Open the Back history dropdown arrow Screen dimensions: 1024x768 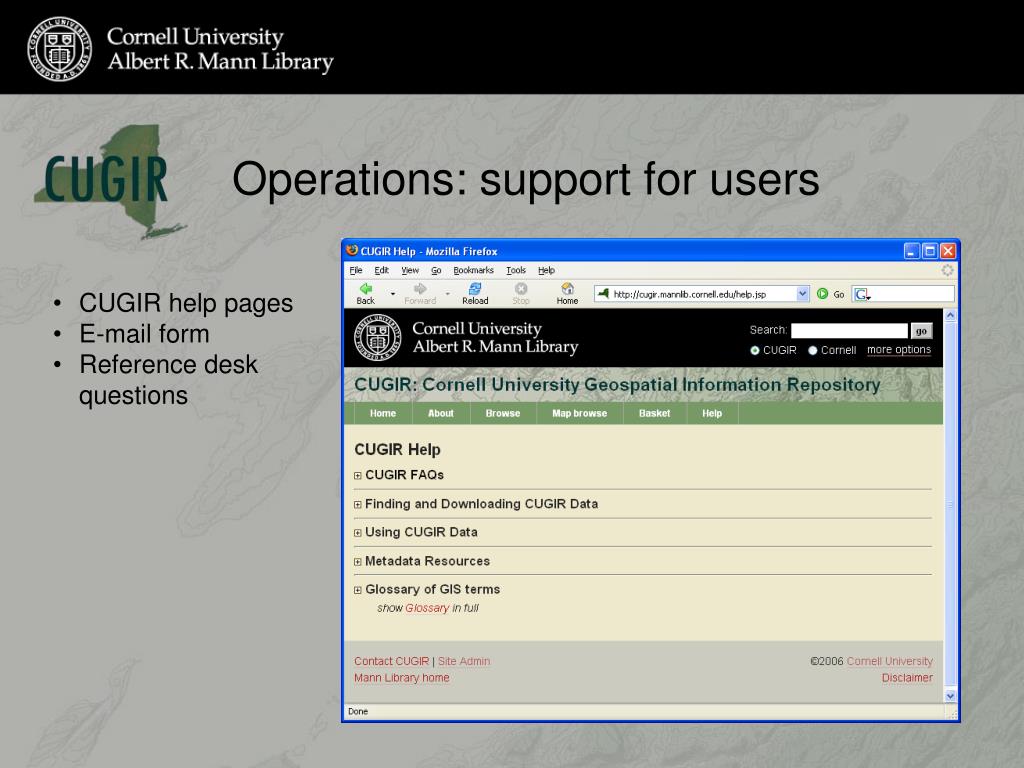(x=392, y=294)
